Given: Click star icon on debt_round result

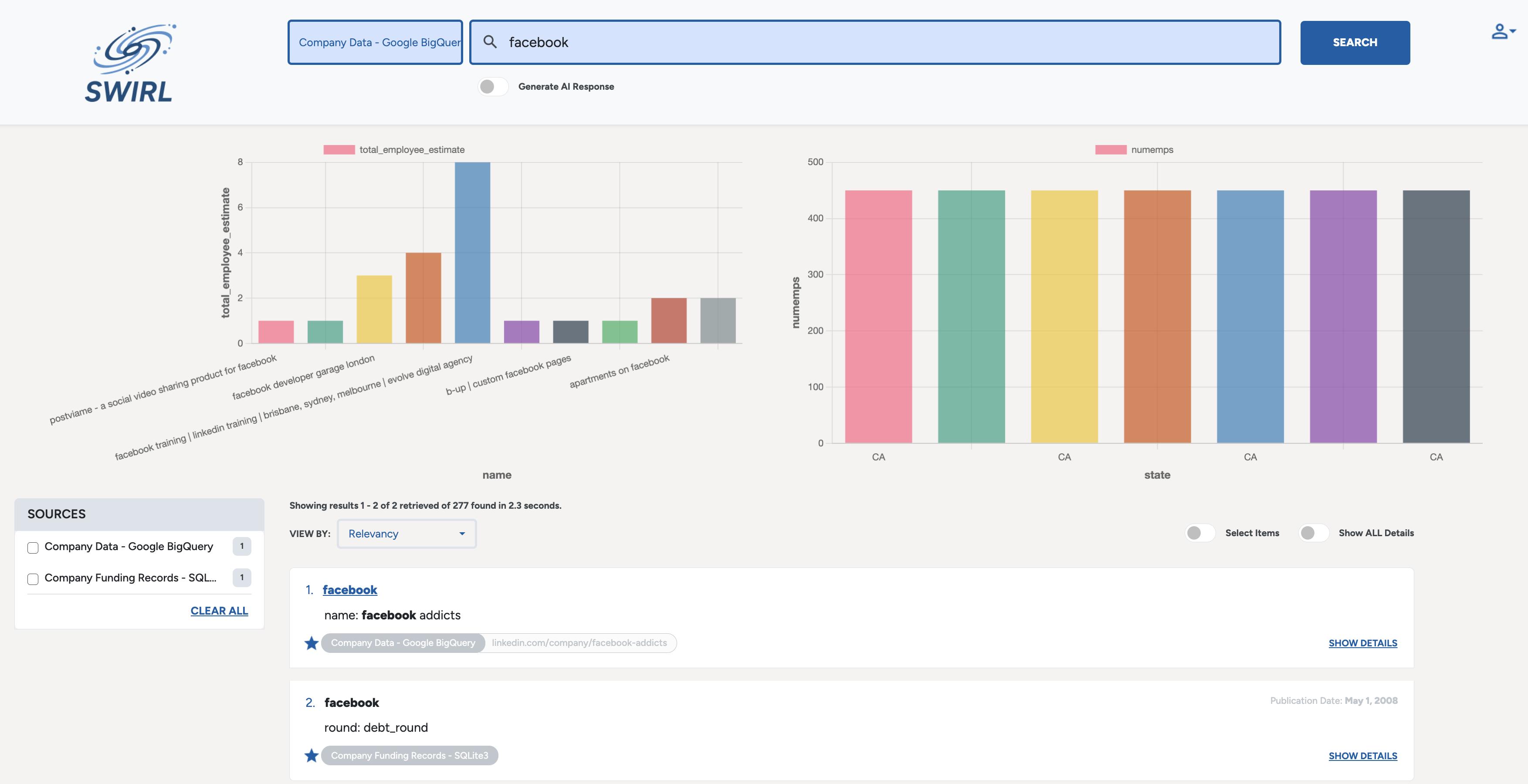Looking at the screenshot, I should (x=312, y=756).
